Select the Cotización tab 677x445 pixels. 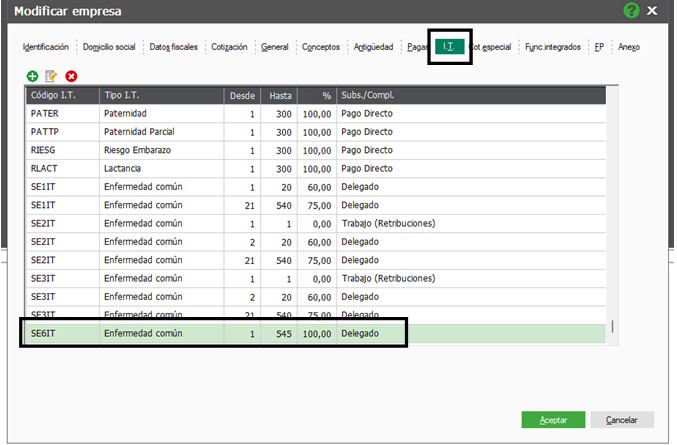233,47
